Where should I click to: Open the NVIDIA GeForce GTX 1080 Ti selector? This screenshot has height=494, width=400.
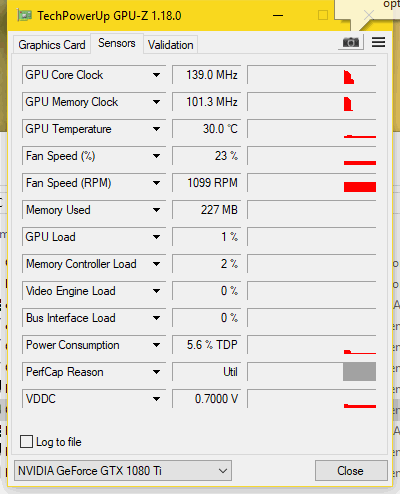tap(123, 471)
